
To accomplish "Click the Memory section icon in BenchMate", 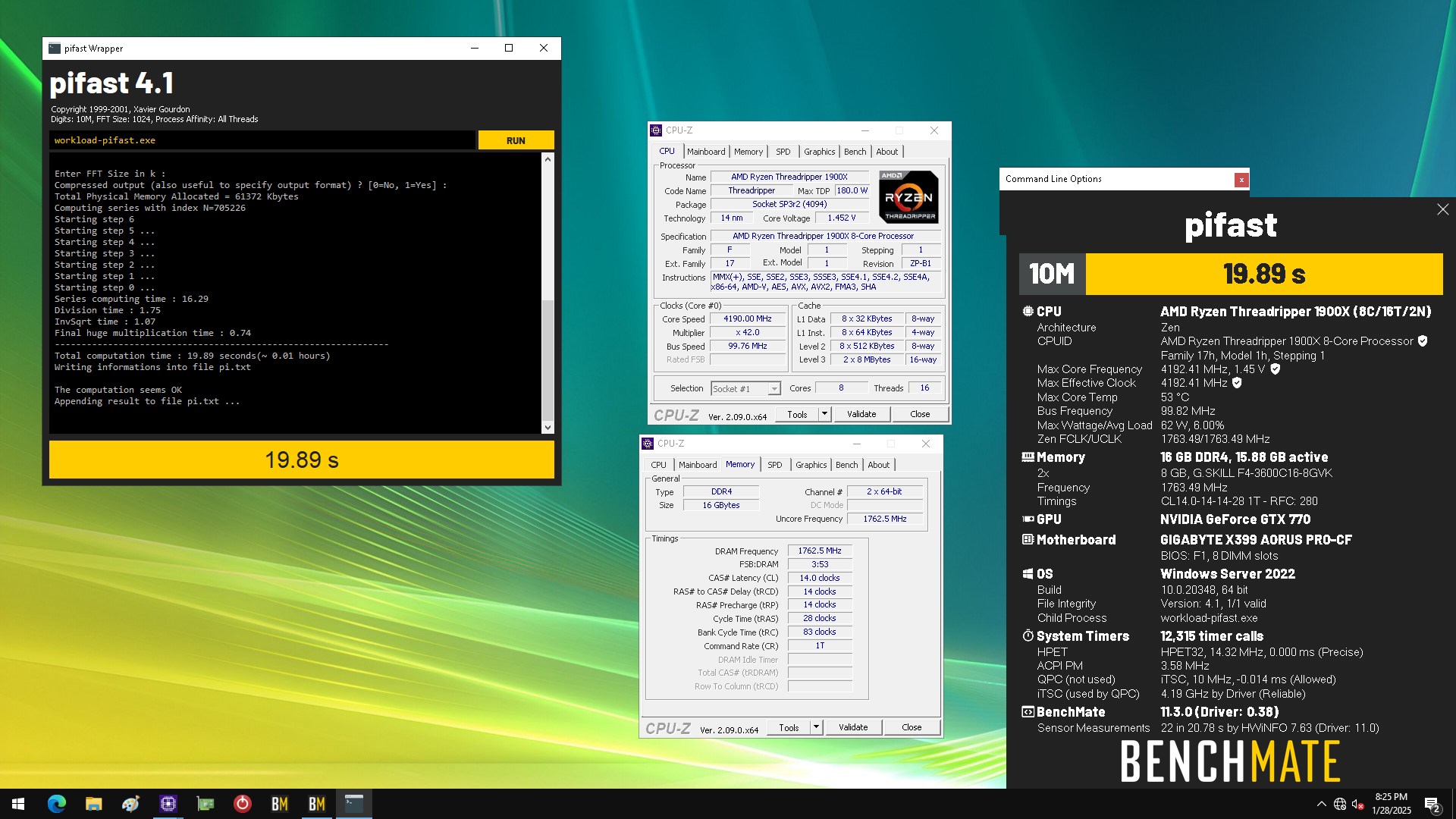I will [x=1028, y=457].
